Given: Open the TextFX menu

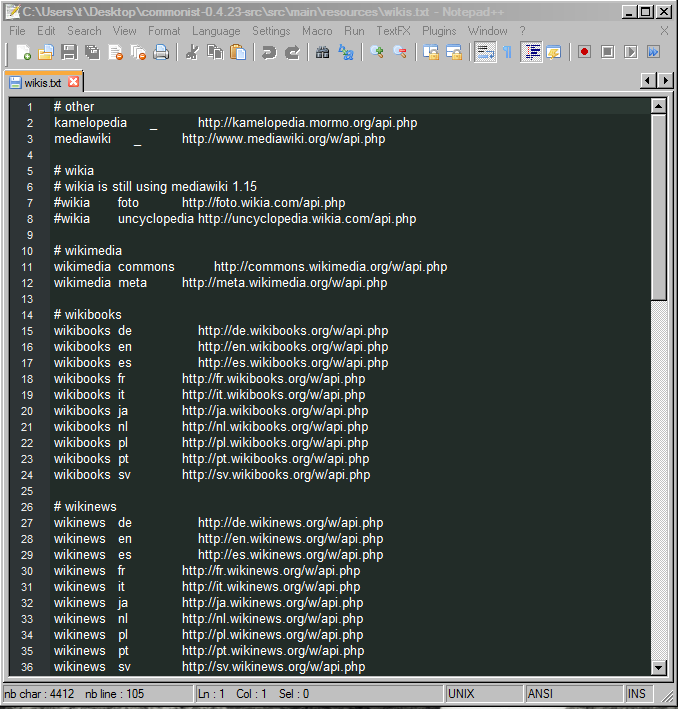Looking at the screenshot, I should 393,31.
